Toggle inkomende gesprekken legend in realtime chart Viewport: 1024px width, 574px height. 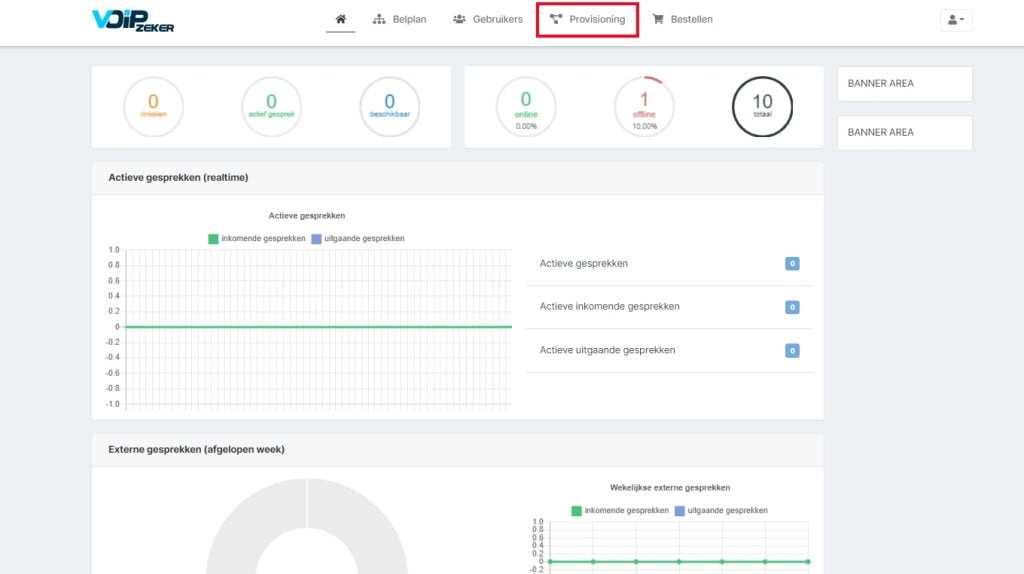click(257, 238)
